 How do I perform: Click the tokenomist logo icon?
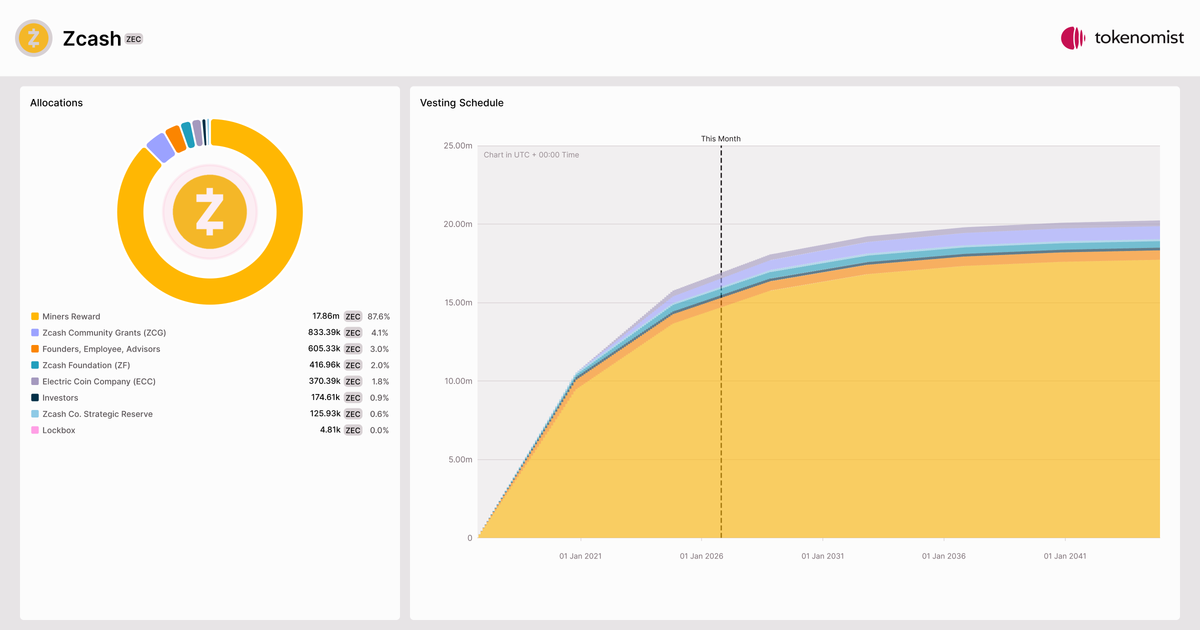point(1073,38)
